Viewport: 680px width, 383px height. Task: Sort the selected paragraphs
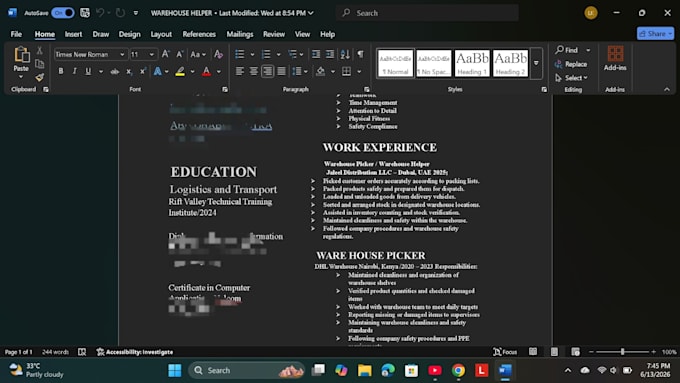coord(345,54)
